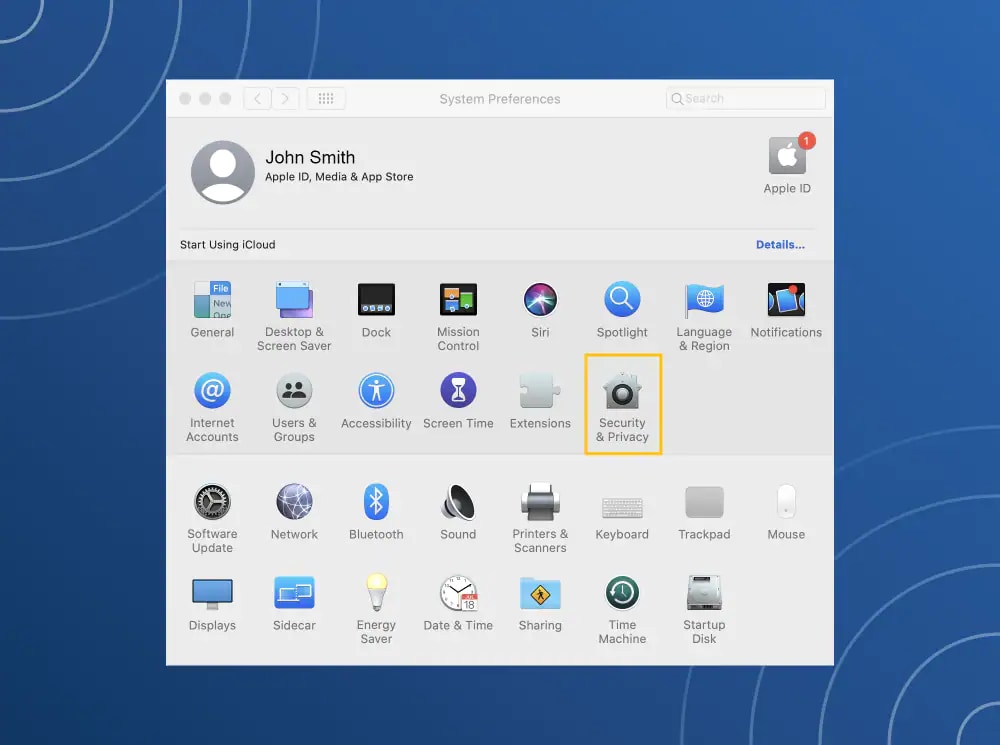Viewport: 1000px width, 745px height.
Task: Open Siri preferences
Action: coord(540,310)
